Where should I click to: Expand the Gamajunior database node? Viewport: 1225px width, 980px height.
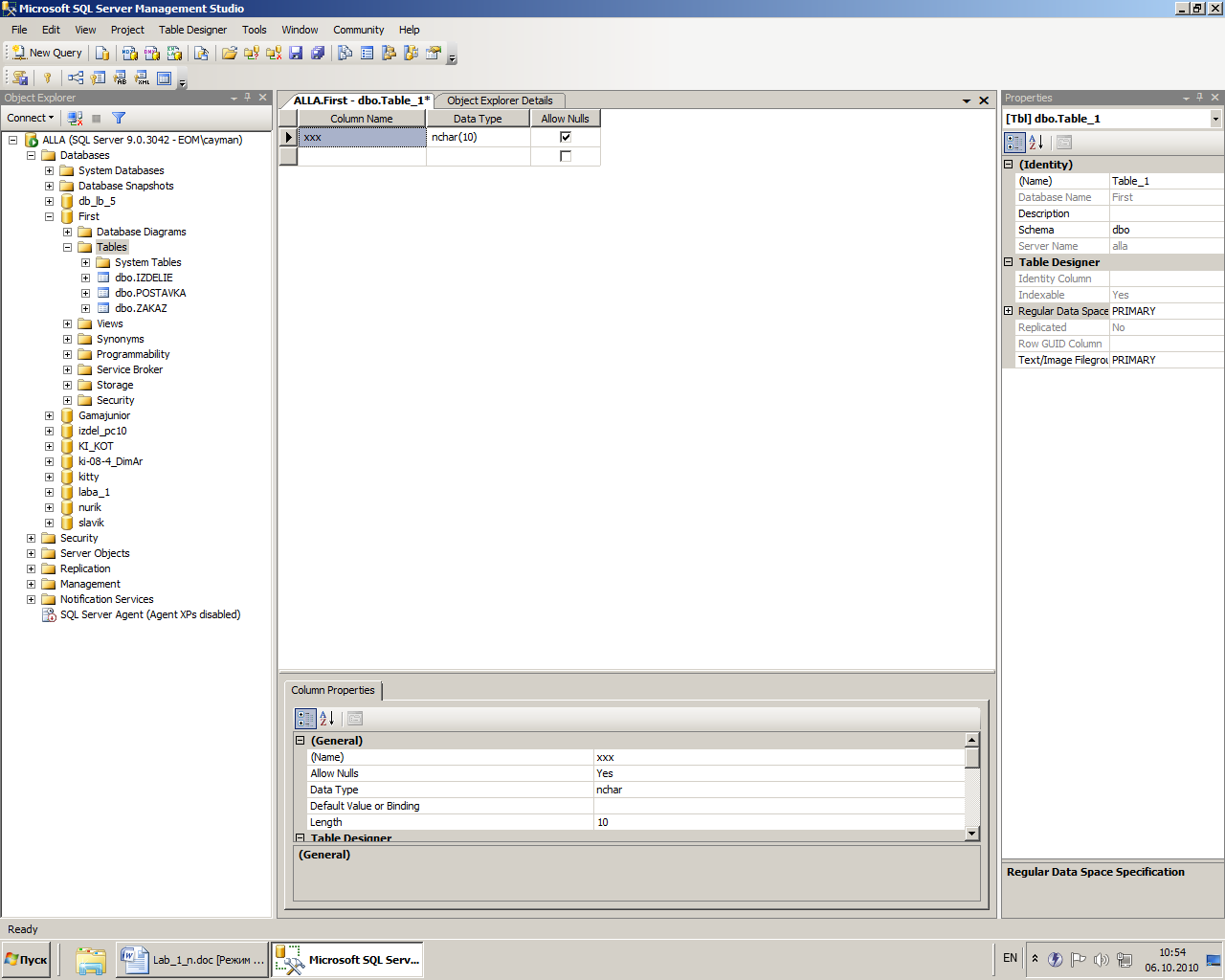click(49, 415)
